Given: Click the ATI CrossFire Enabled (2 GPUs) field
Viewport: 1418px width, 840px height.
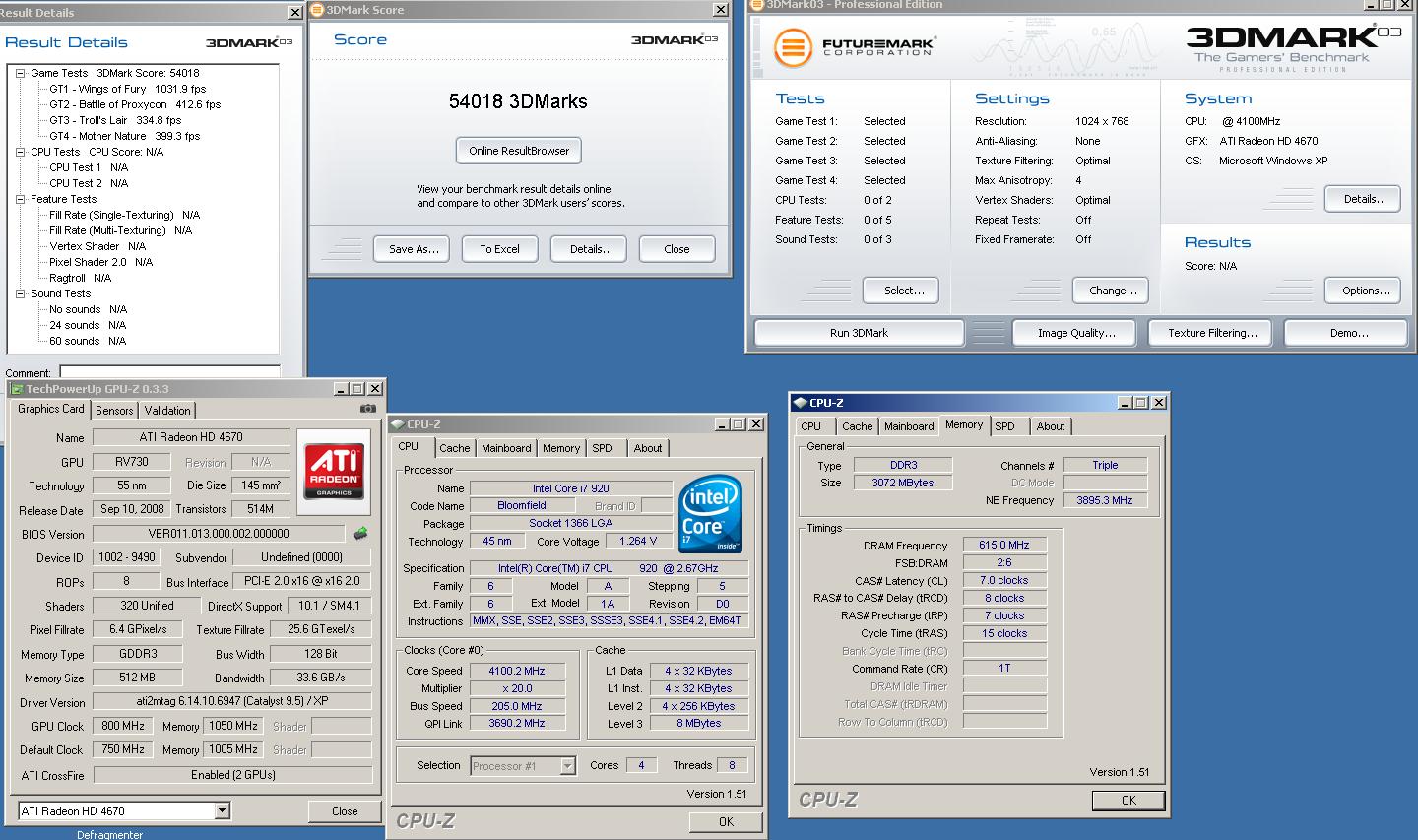Looking at the screenshot, I should (232, 775).
